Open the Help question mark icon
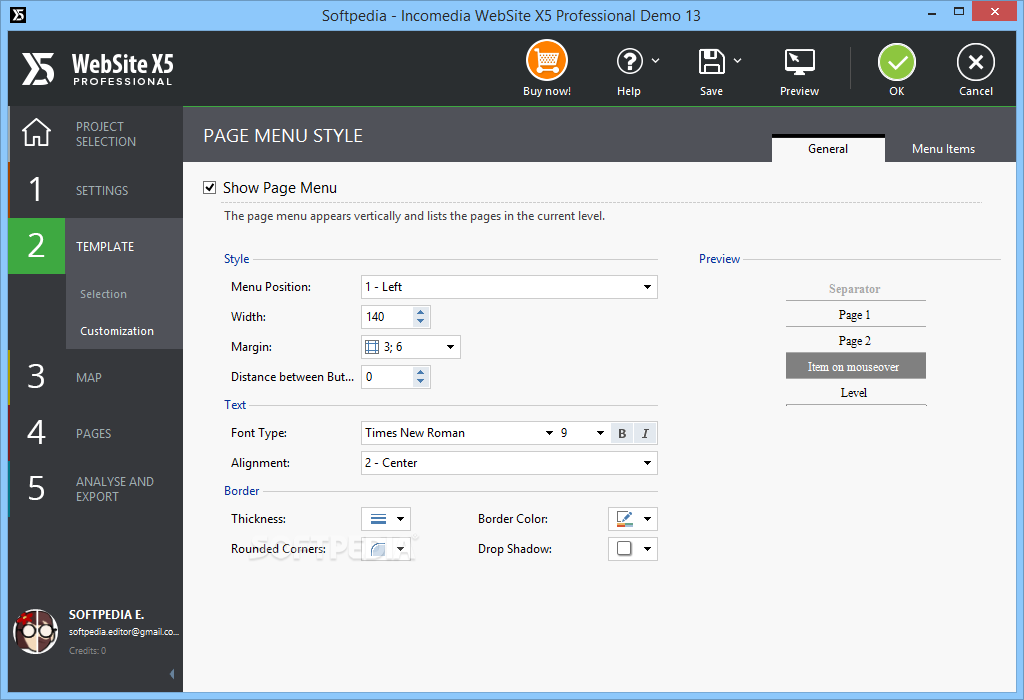 tap(630, 61)
